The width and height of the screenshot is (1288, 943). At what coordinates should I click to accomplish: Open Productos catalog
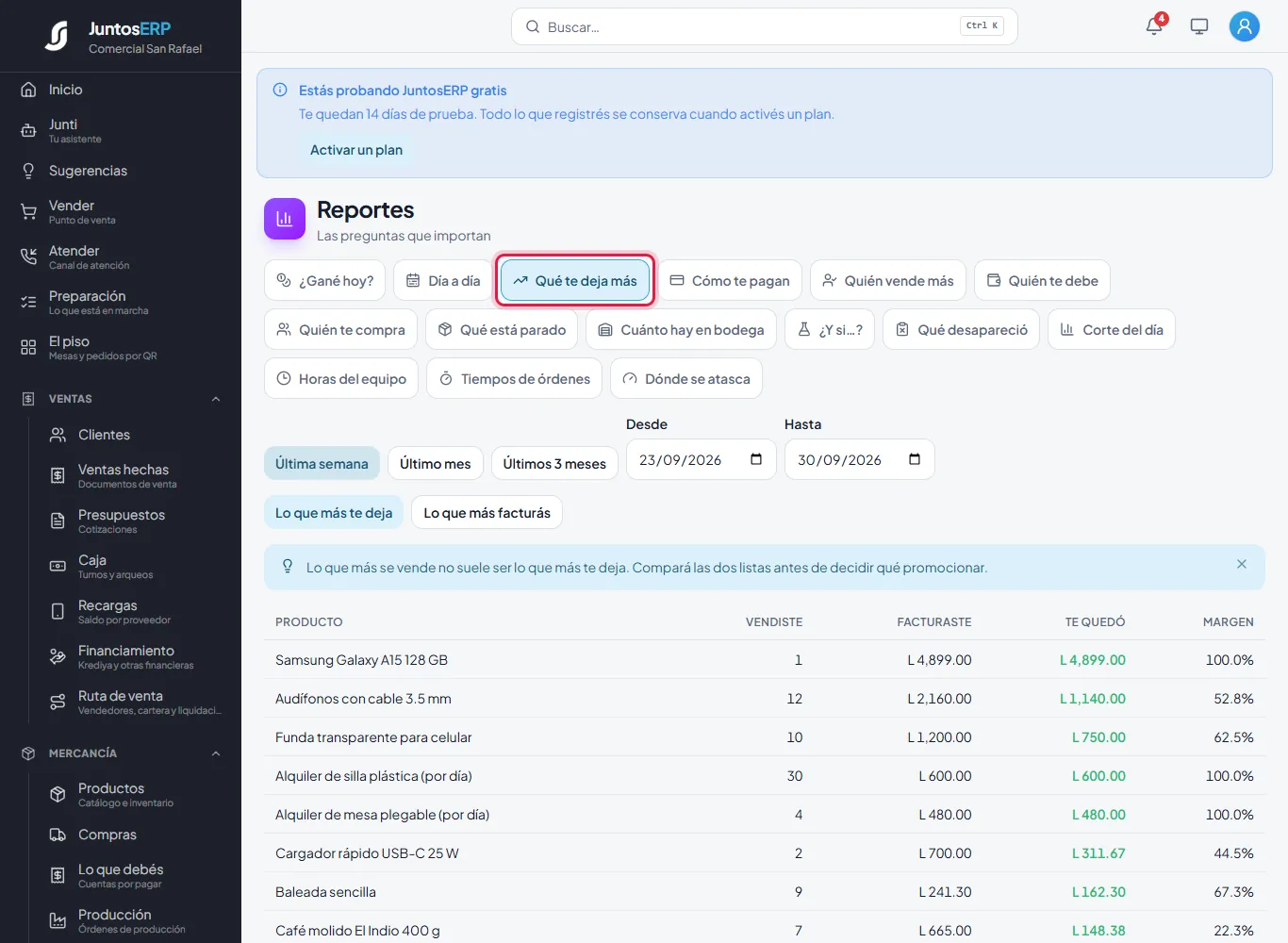(x=135, y=795)
